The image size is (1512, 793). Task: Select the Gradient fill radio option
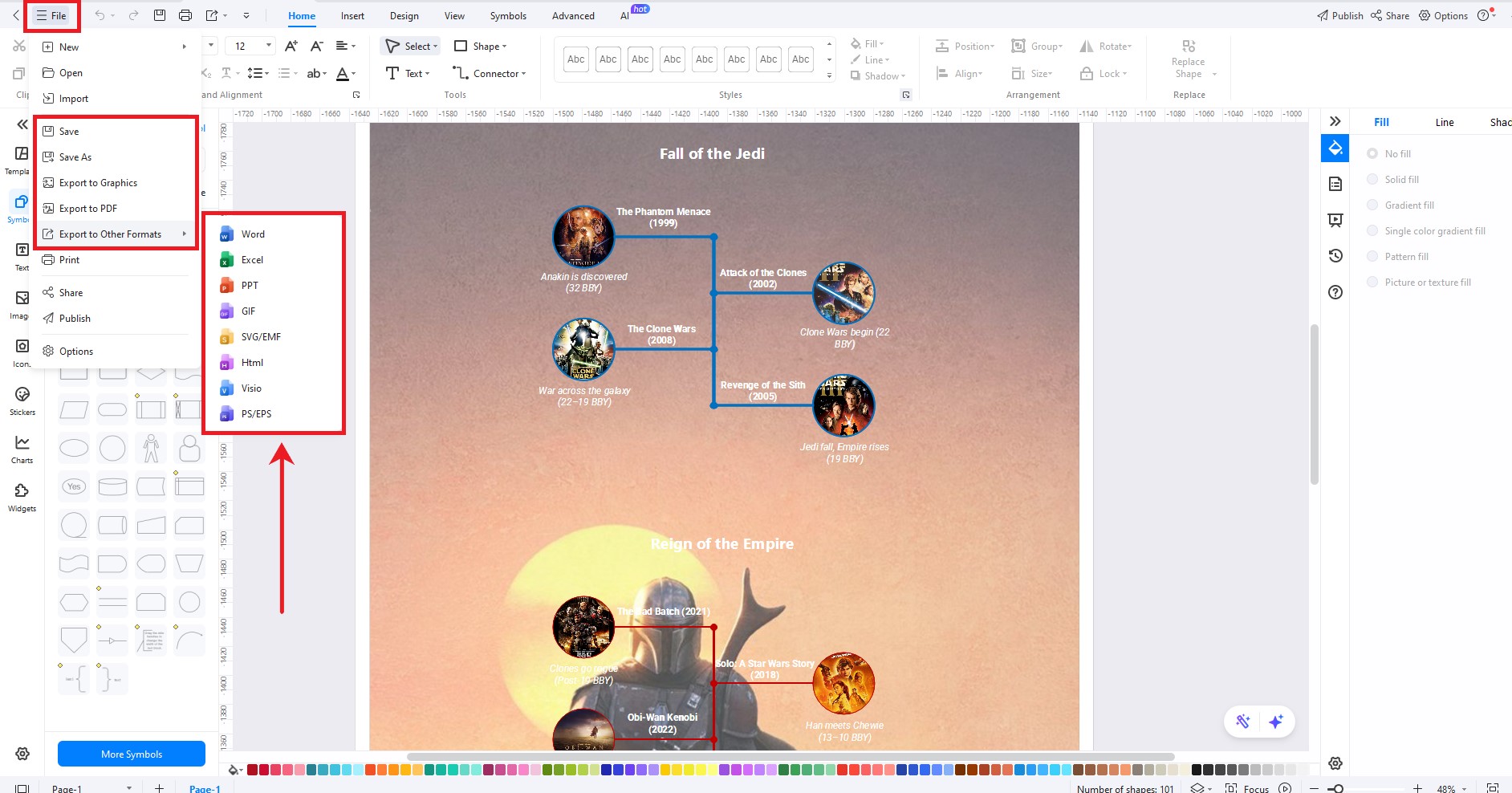[1372, 205]
